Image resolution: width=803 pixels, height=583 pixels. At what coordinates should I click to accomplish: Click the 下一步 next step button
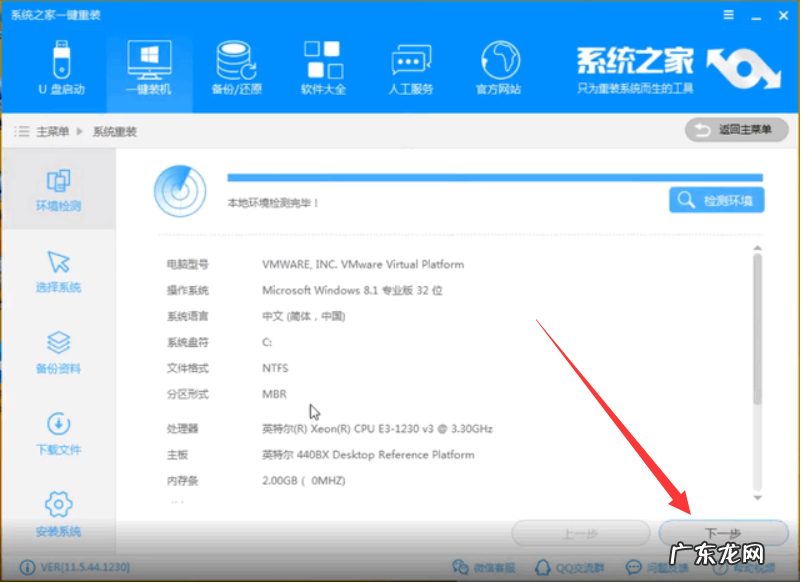[722, 533]
